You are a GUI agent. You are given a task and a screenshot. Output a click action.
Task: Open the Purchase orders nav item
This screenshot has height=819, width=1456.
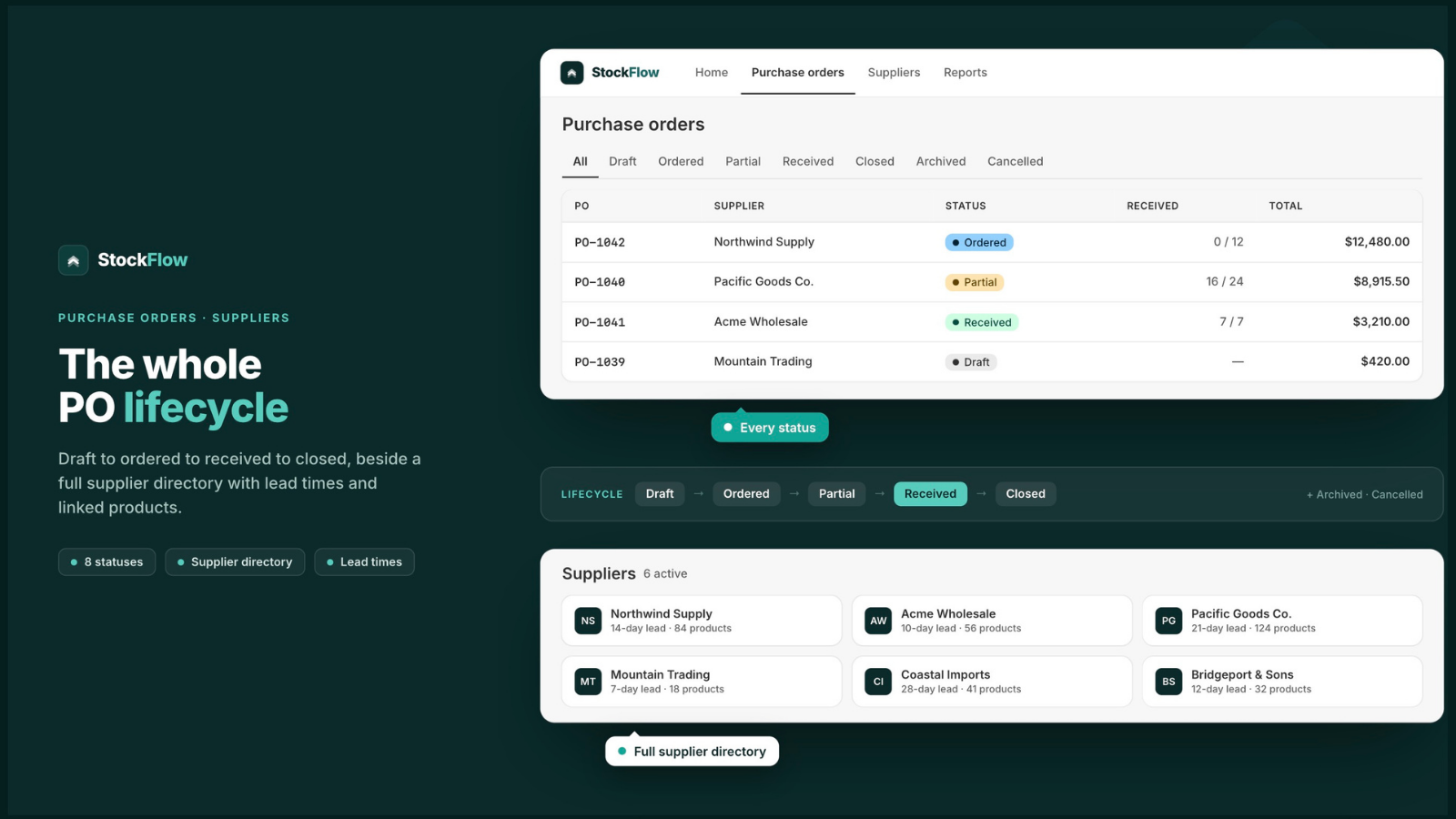[798, 73]
